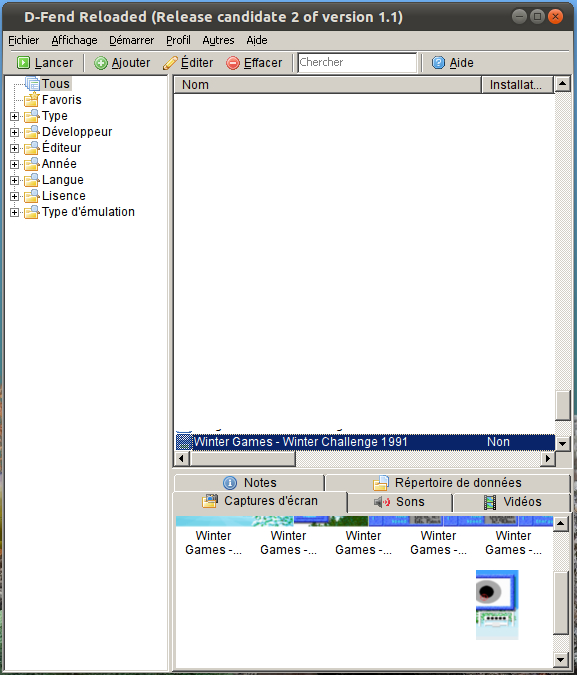577x675 pixels.
Task: Click the Langue folder icon
Action: pos(32,180)
